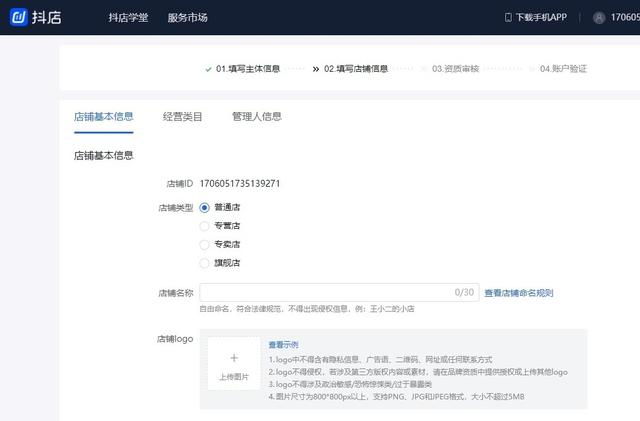Open 抖店学堂 menu item
640x421 pixels.
click(x=128, y=18)
